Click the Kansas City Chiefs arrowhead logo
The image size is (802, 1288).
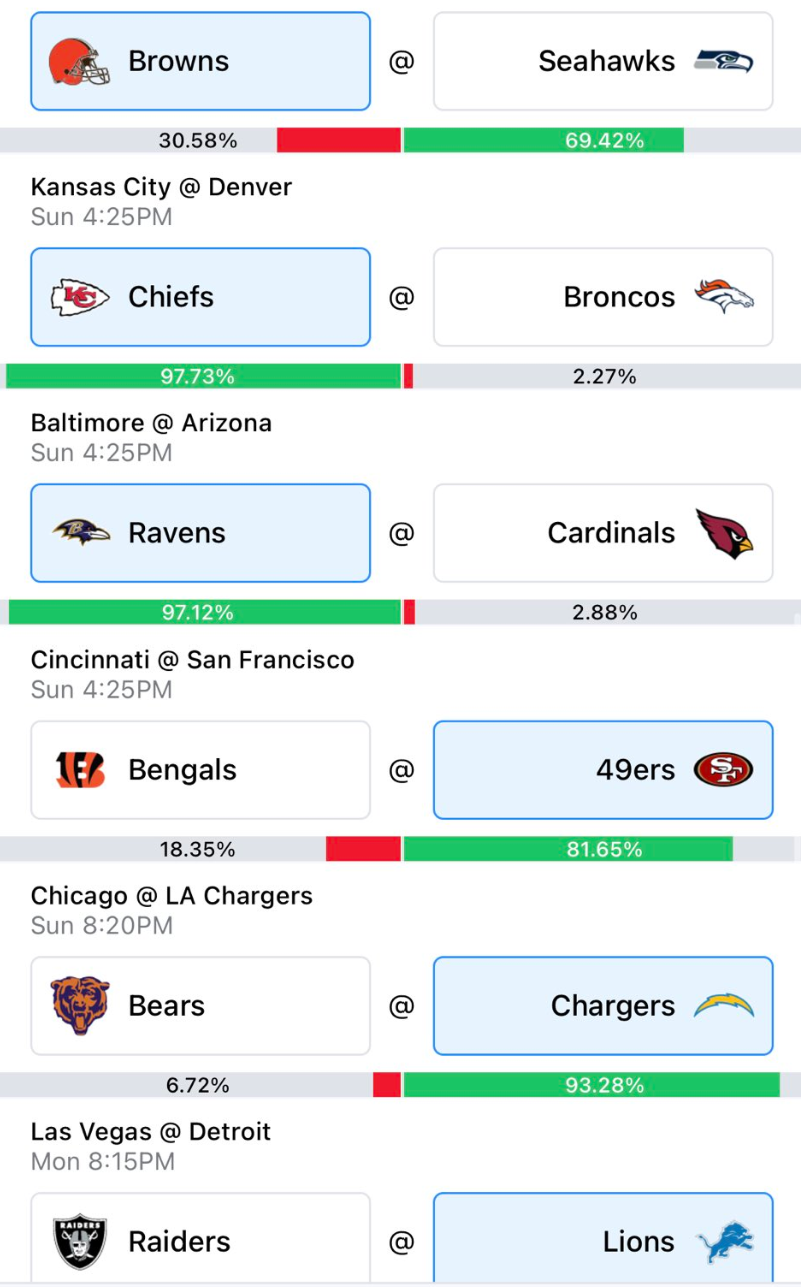click(80, 297)
